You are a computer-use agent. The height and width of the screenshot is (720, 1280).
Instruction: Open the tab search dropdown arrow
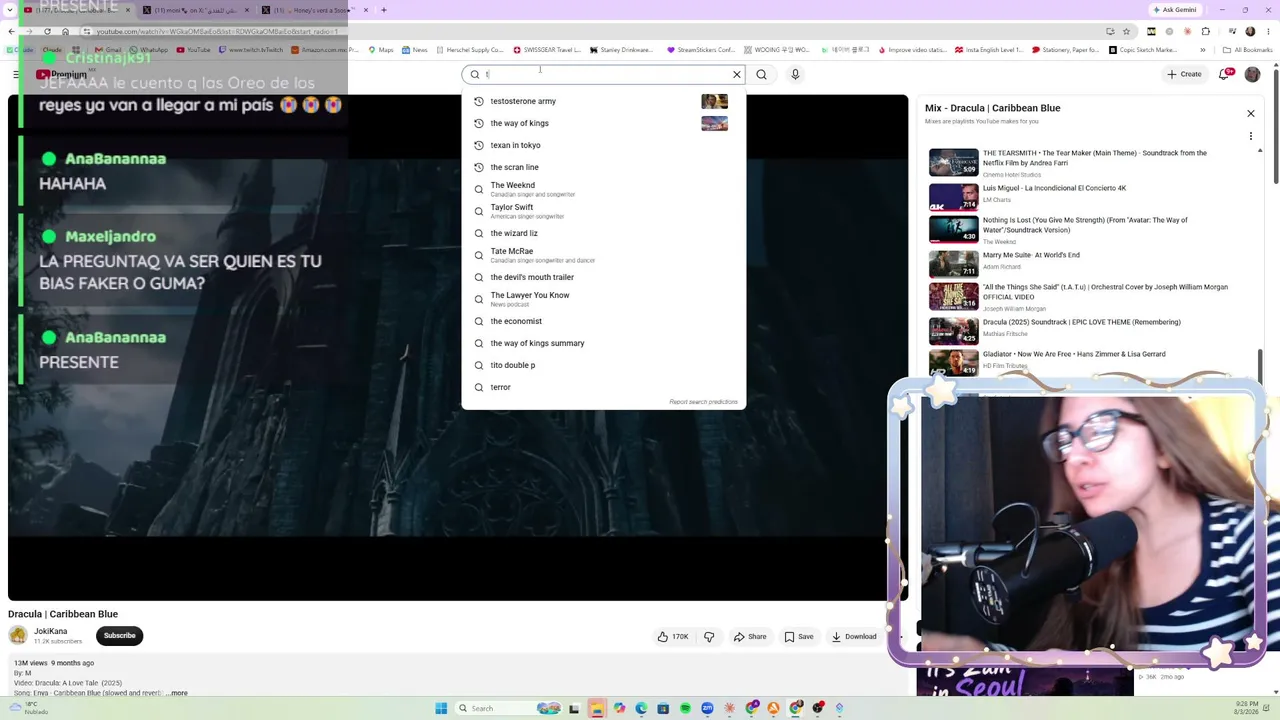click(x=12, y=10)
